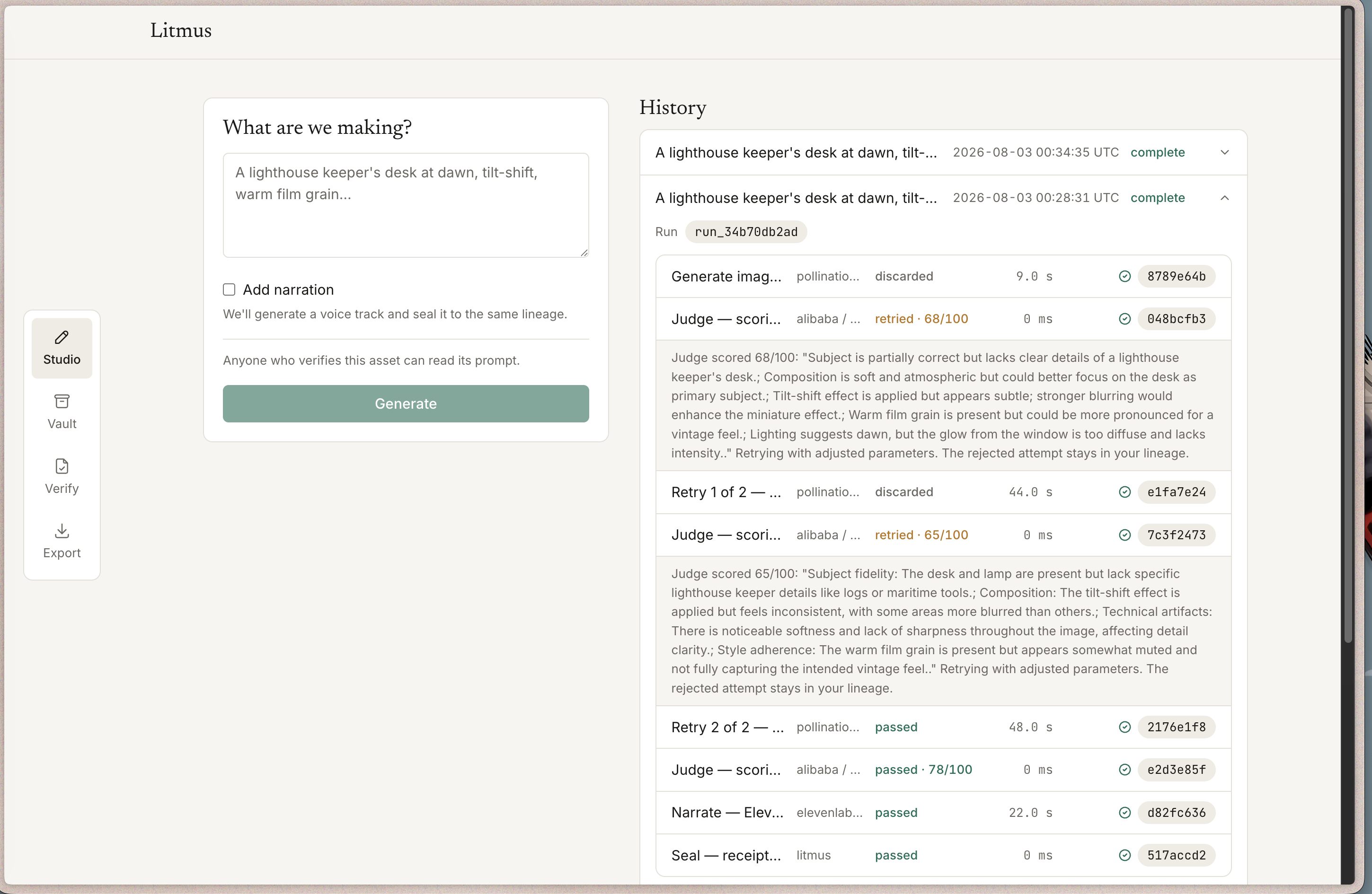1372x894 pixels.
Task: Open the Vault section
Action: coord(62,412)
